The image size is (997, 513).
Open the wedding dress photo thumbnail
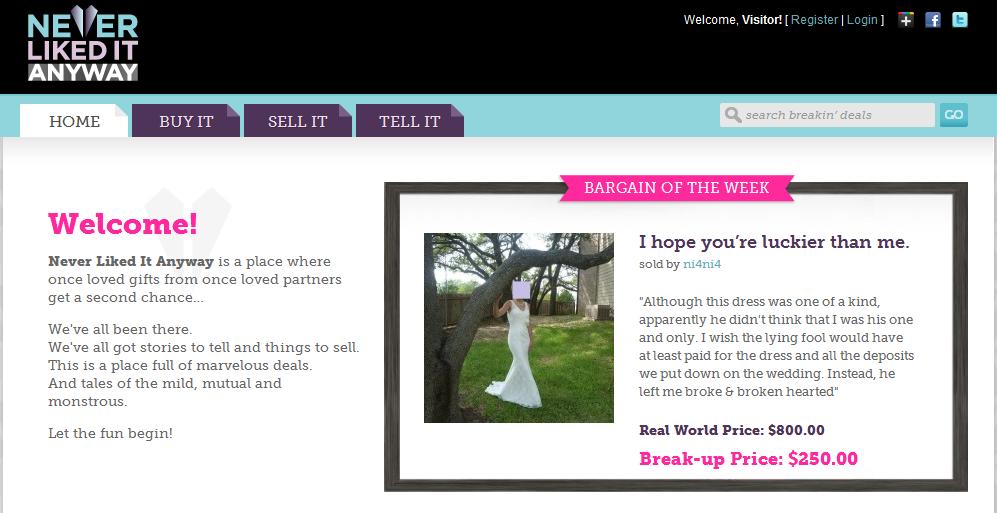[519, 327]
